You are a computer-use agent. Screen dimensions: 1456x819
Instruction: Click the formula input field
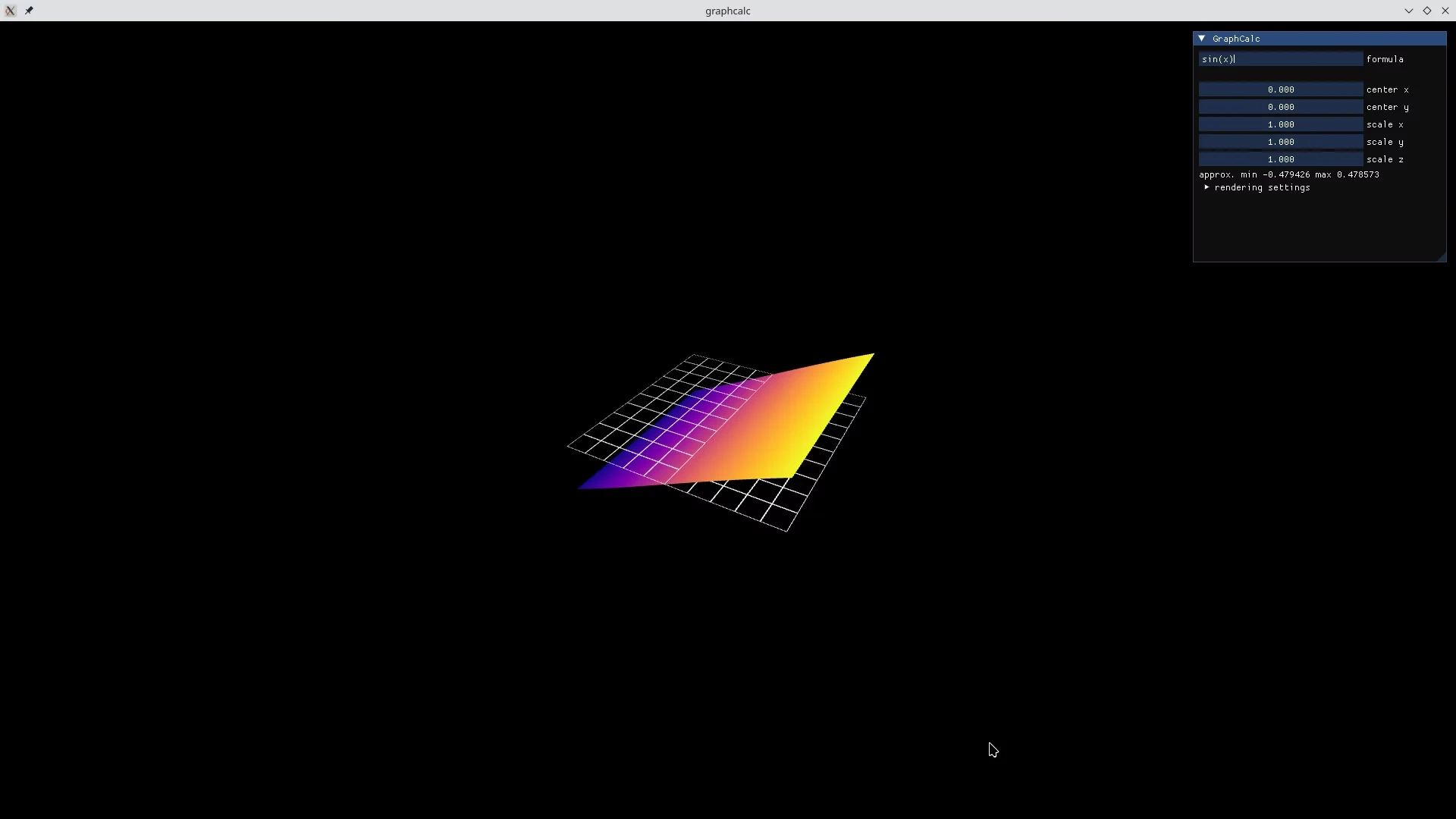1281,59
